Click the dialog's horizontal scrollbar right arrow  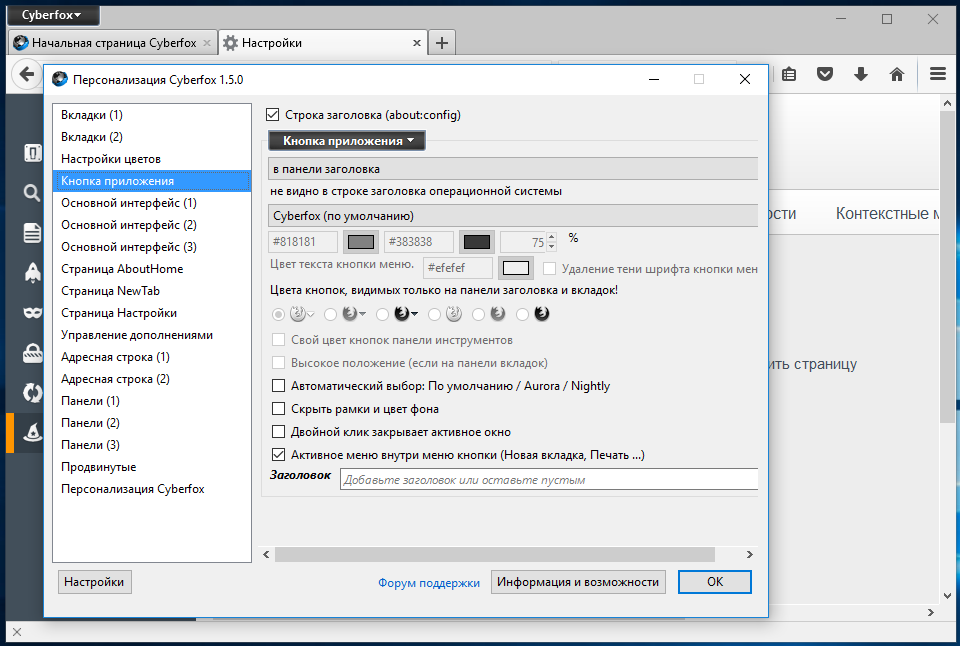point(749,554)
